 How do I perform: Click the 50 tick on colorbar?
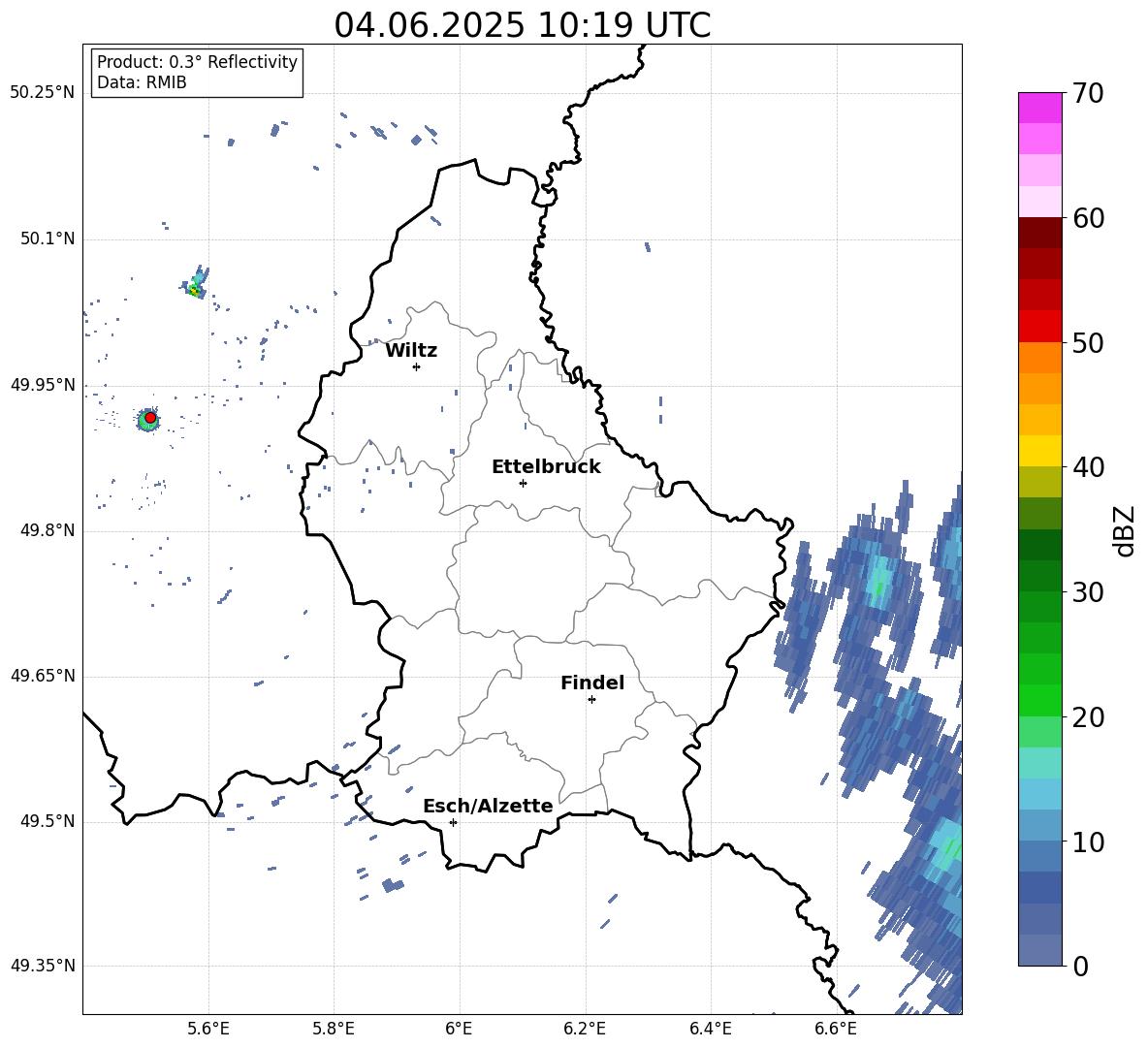[x=1088, y=342]
